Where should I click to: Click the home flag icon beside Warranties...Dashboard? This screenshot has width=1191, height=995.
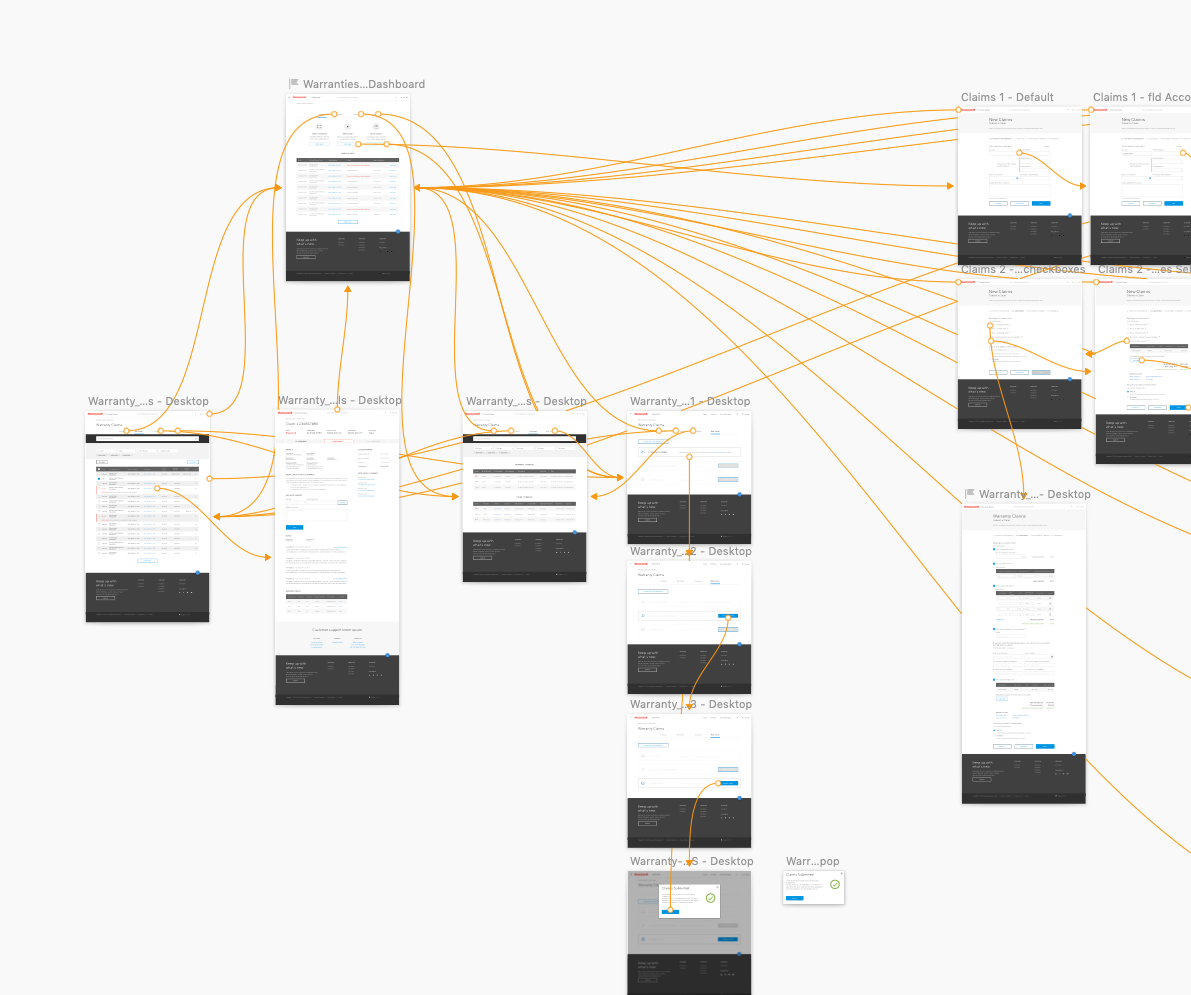coord(294,84)
